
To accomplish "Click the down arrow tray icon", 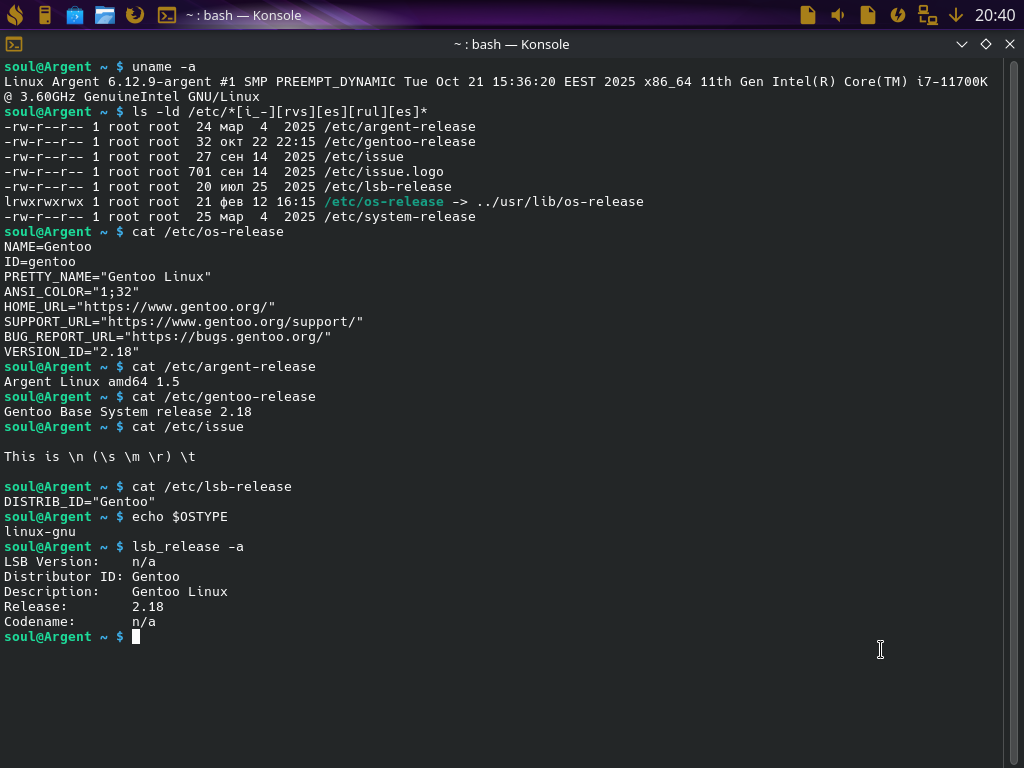I will coord(956,15).
